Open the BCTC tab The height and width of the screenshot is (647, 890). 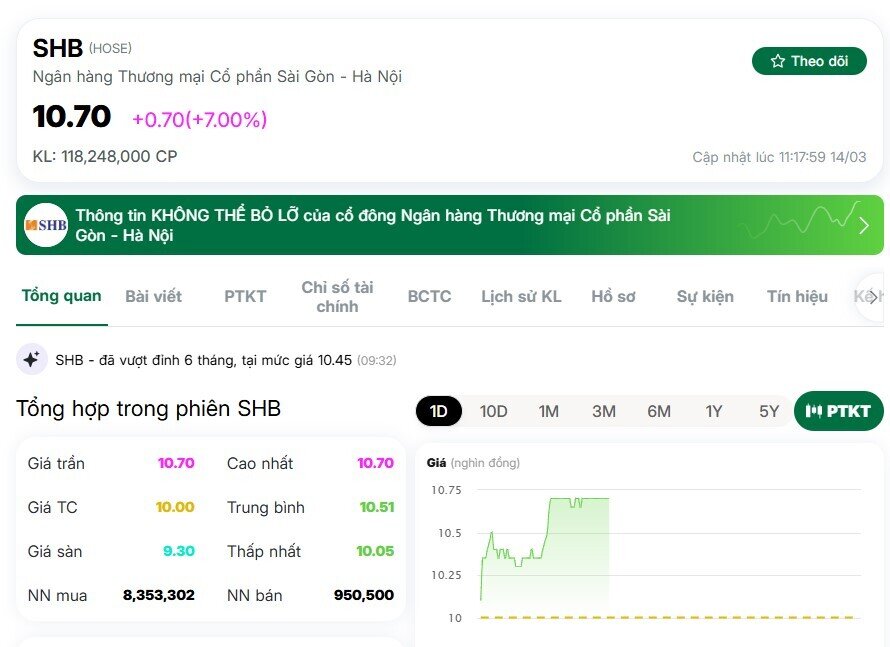click(x=429, y=296)
